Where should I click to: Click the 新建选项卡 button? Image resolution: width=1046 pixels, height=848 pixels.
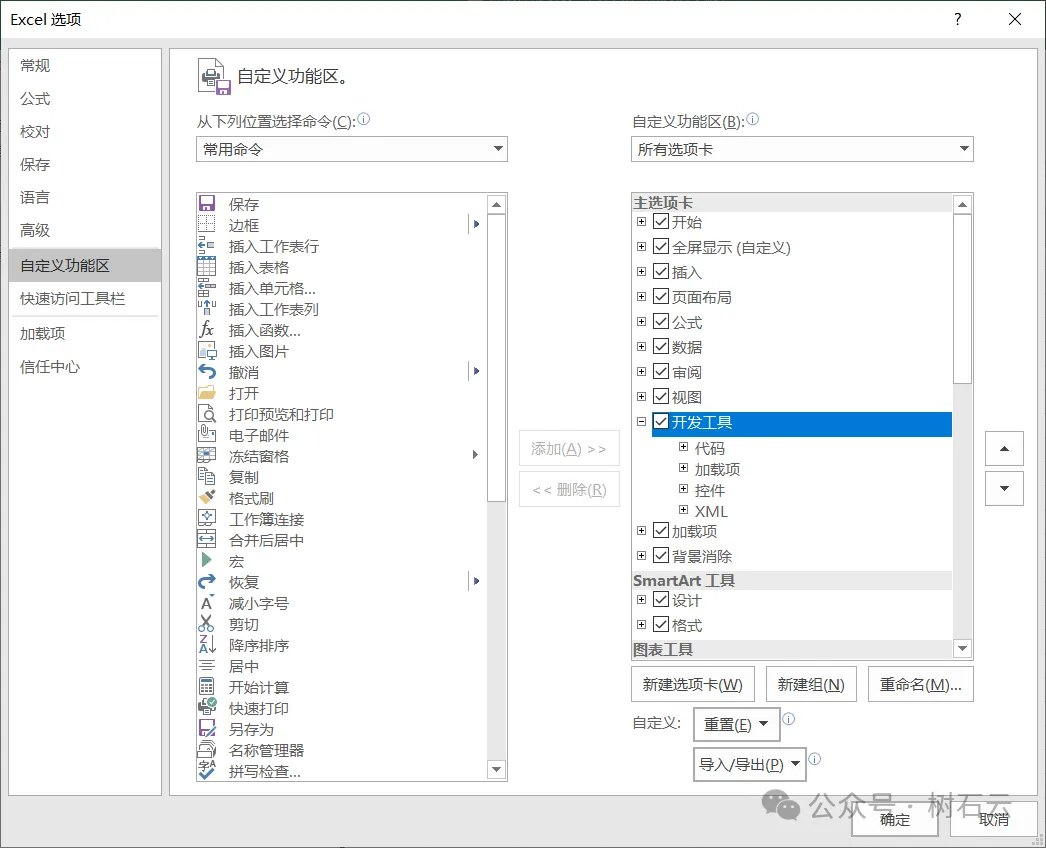tap(693, 684)
